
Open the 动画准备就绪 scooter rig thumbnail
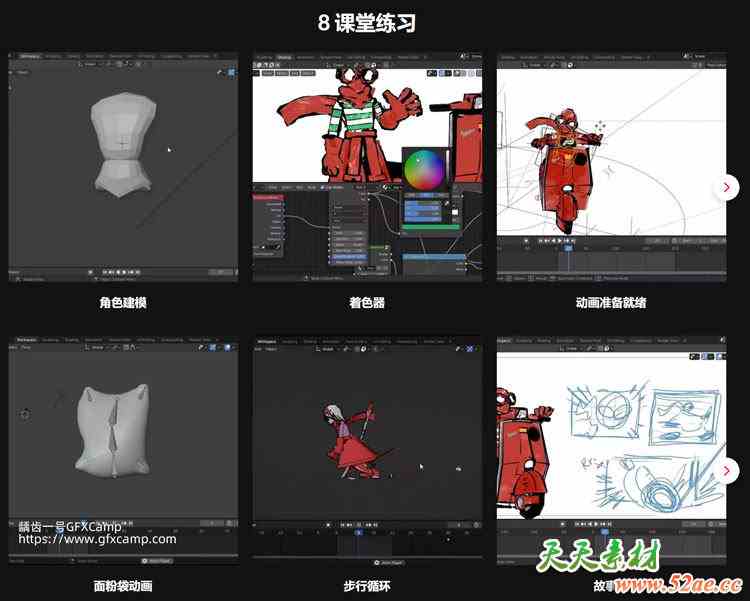click(611, 167)
